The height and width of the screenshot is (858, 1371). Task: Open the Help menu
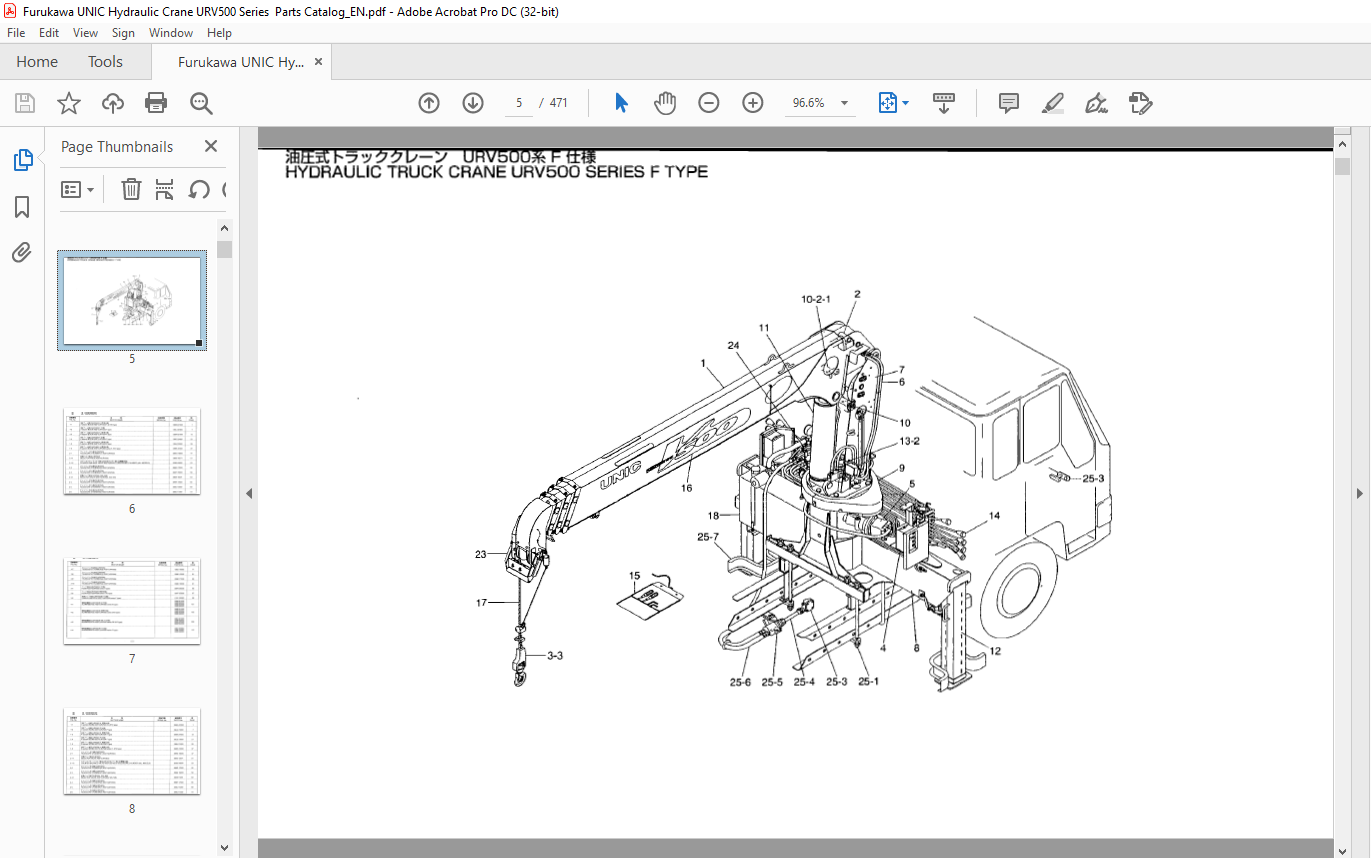(219, 33)
